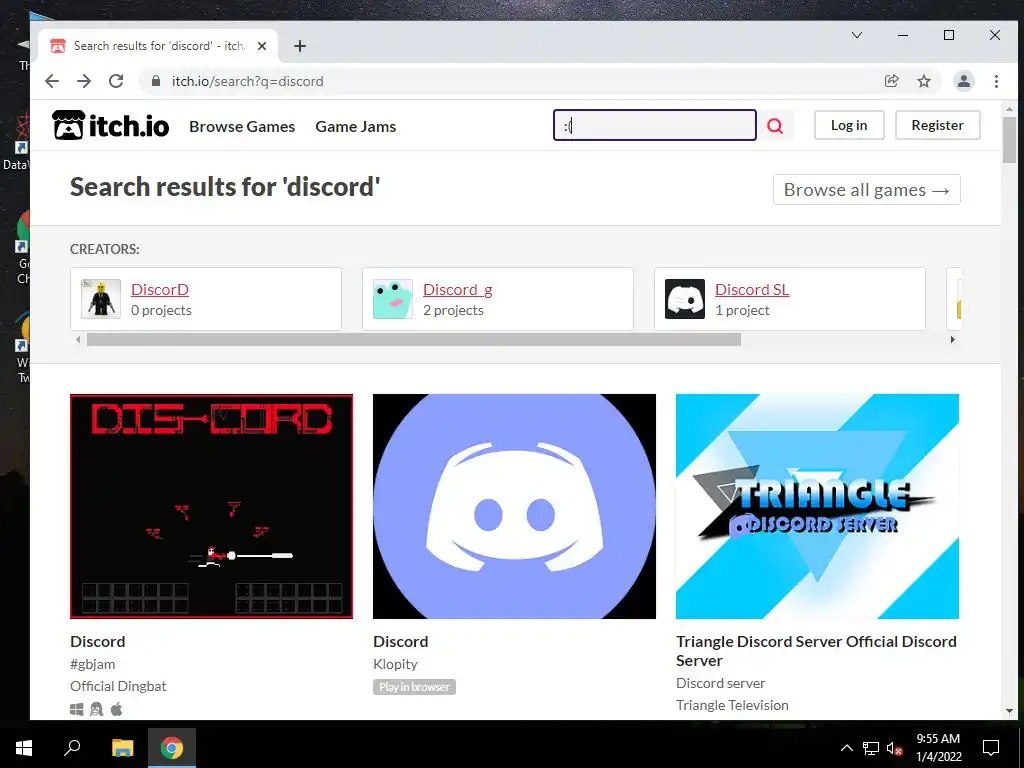
Task: Click the Play in browser tag
Action: coord(414,687)
